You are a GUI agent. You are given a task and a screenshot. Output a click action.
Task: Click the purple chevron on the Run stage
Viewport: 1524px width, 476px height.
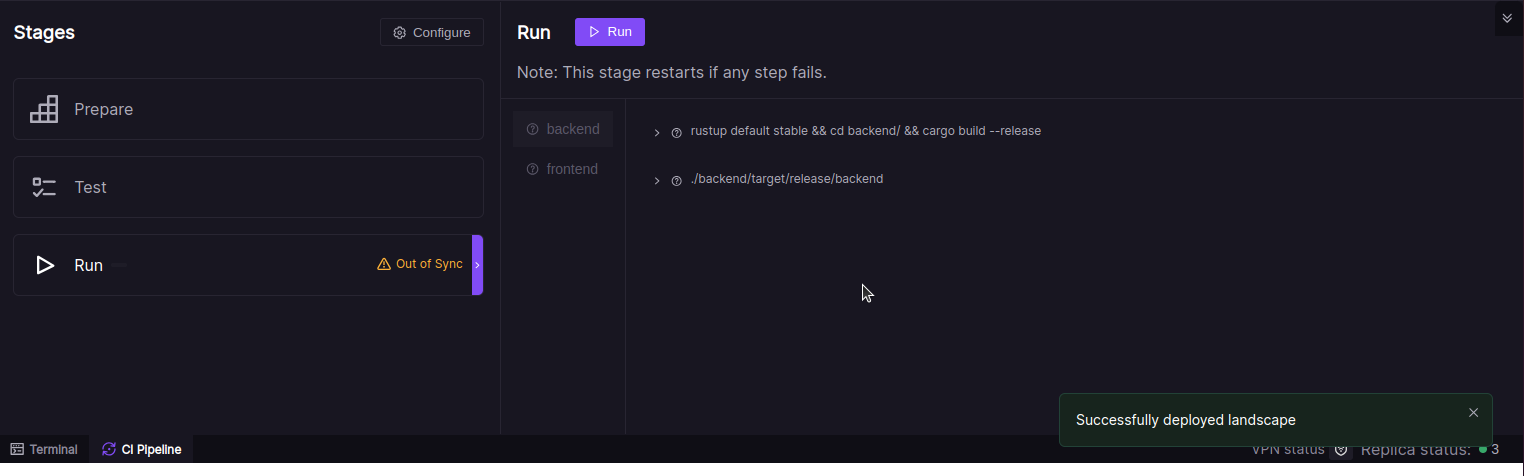click(477, 265)
